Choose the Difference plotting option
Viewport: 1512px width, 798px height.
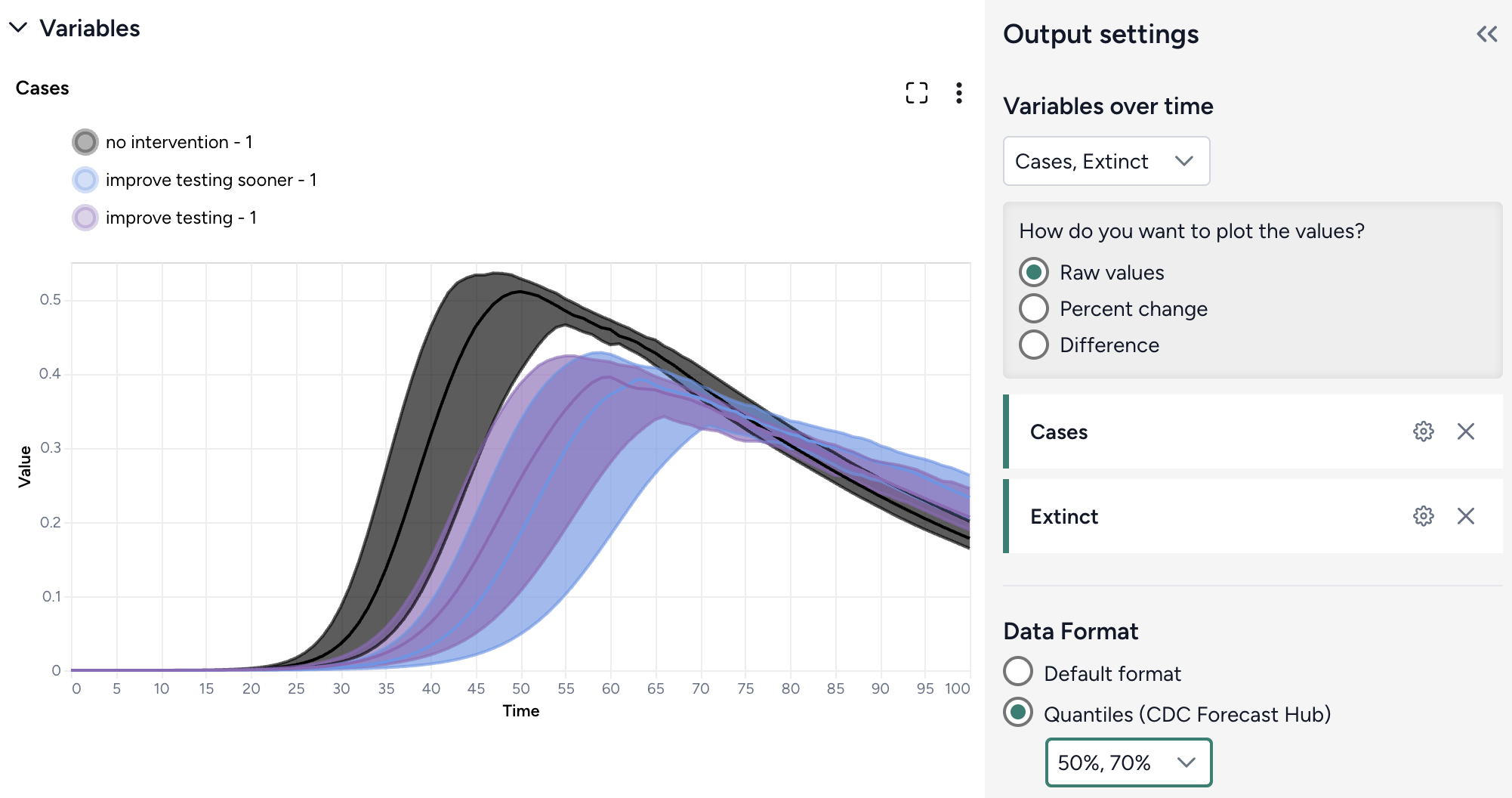coord(1033,345)
